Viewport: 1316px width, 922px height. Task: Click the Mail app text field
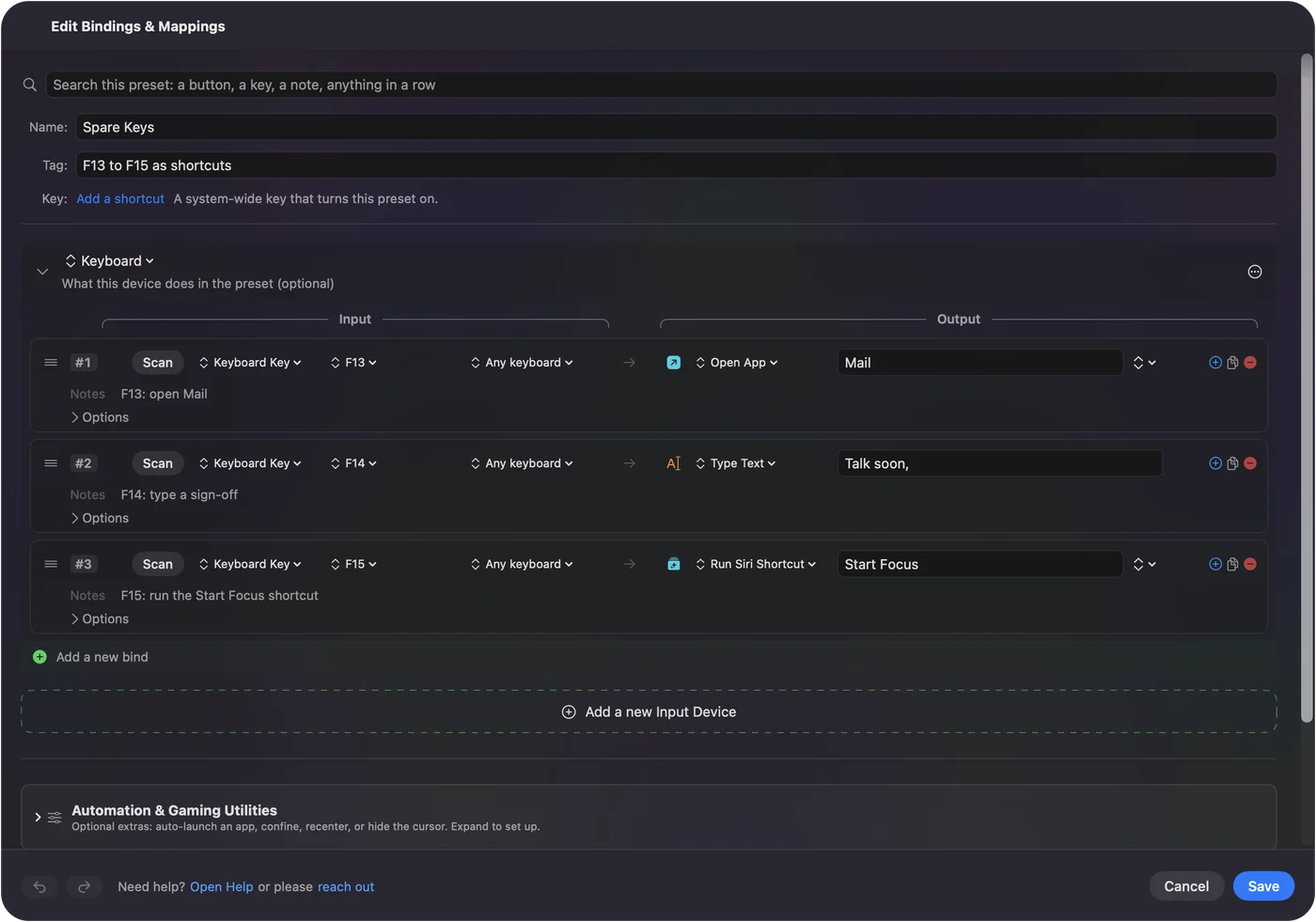pyautogui.click(x=980, y=363)
